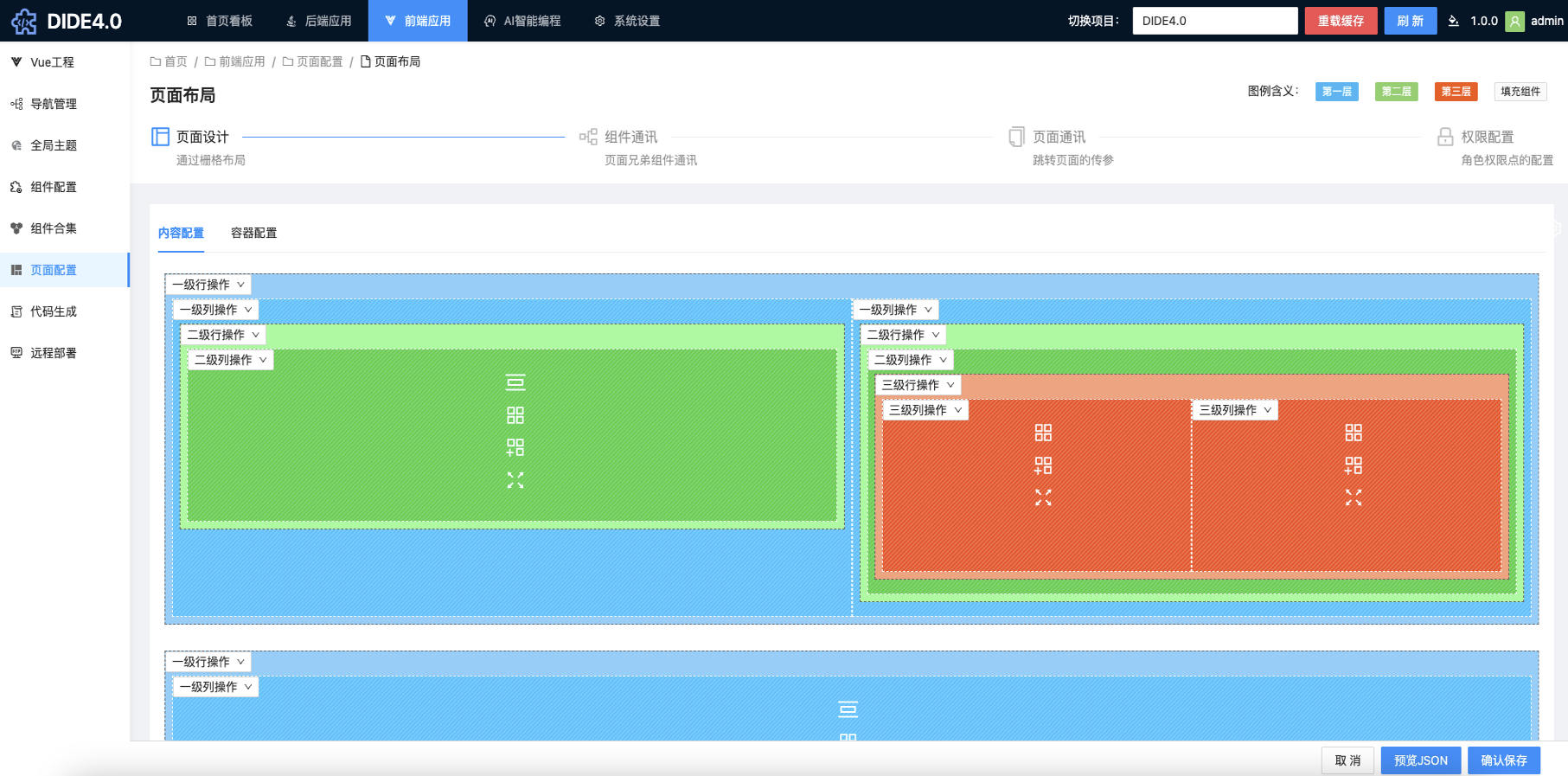Switch to the 容器配置 tab
Screen dimensions: 1568x776
[253, 233]
